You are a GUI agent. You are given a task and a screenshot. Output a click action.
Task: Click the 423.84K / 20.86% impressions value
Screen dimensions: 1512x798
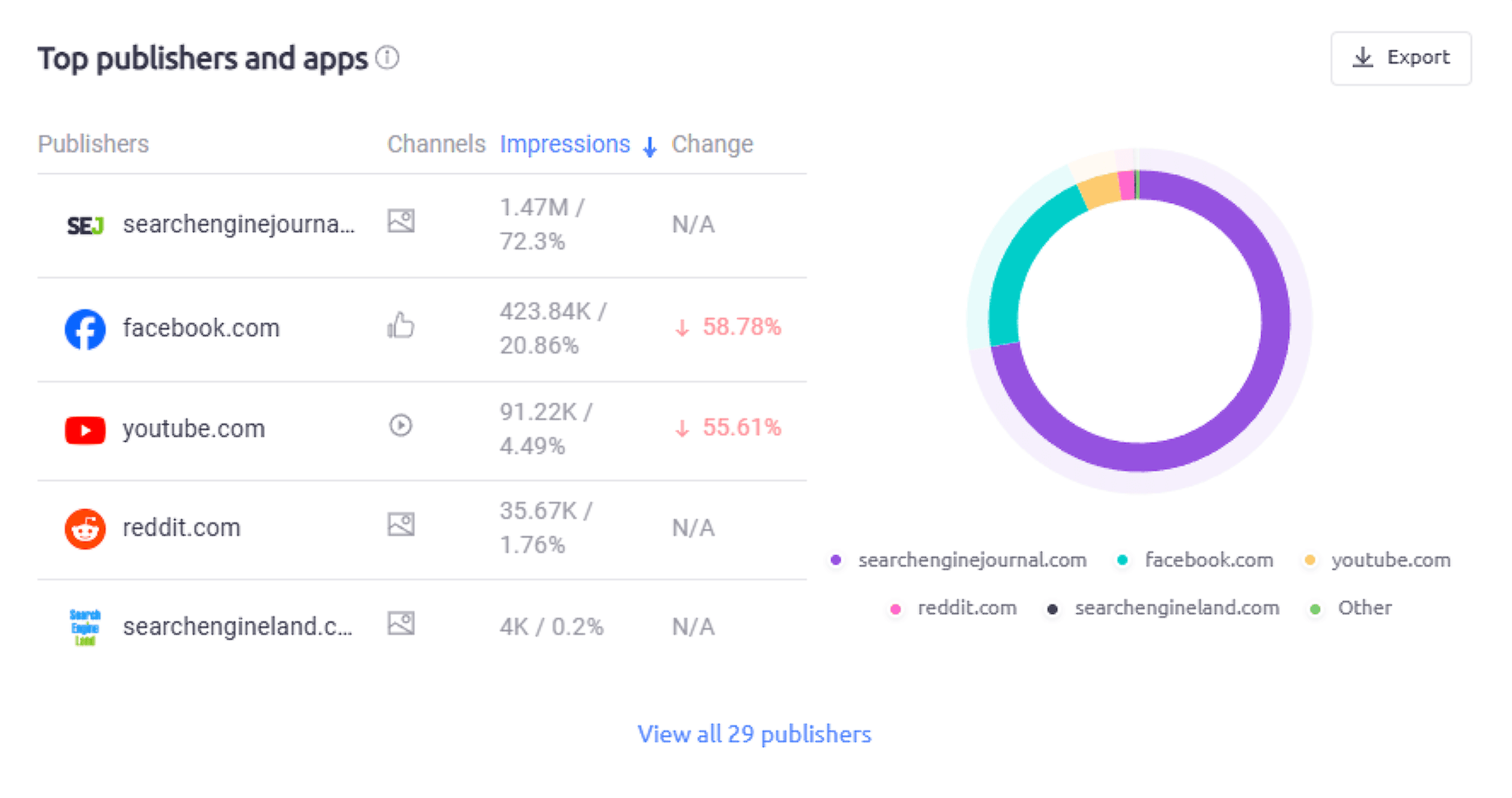[553, 329]
